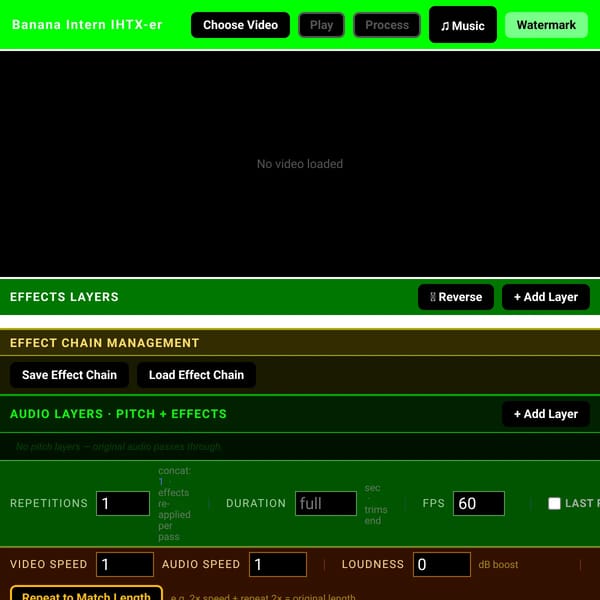Open the Music button with note icon
This screenshot has height=600, width=600.
tap(463, 24)
